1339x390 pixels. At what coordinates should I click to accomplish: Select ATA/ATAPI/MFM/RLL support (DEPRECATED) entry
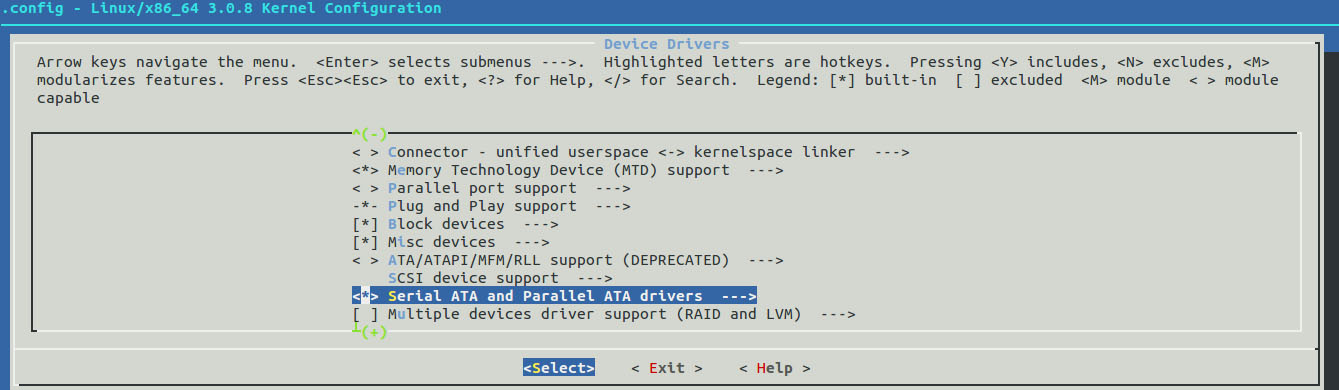point(567,260)
